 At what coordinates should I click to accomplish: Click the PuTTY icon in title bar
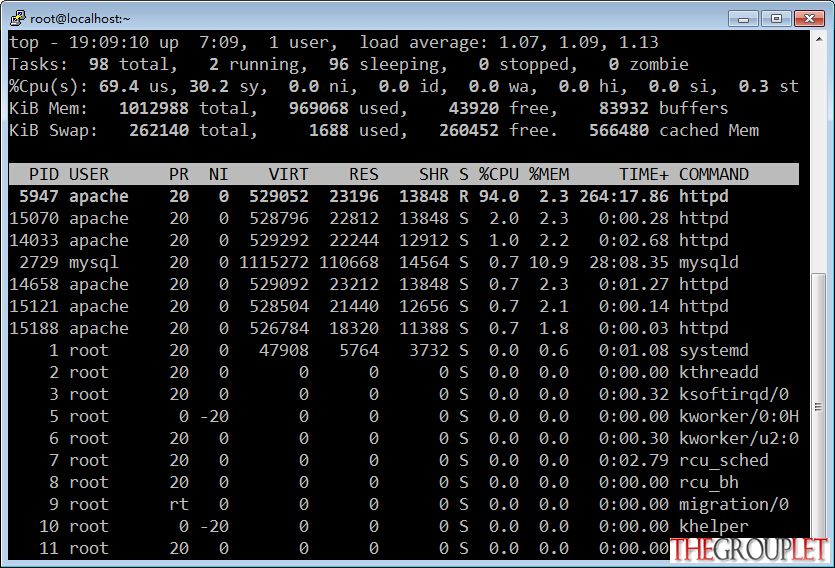[18, 18]
